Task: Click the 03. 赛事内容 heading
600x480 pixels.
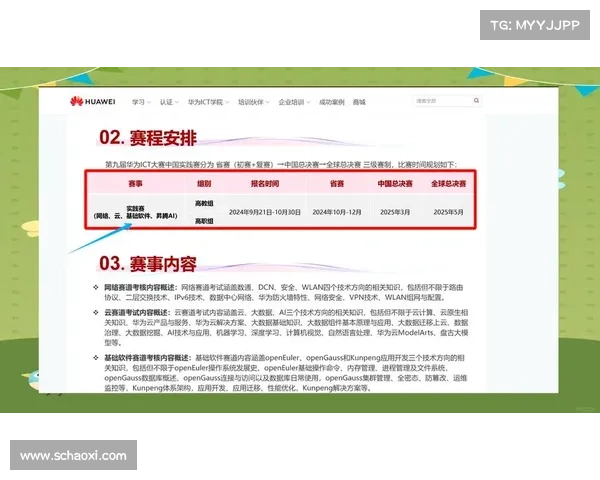Action: (148, 264)
